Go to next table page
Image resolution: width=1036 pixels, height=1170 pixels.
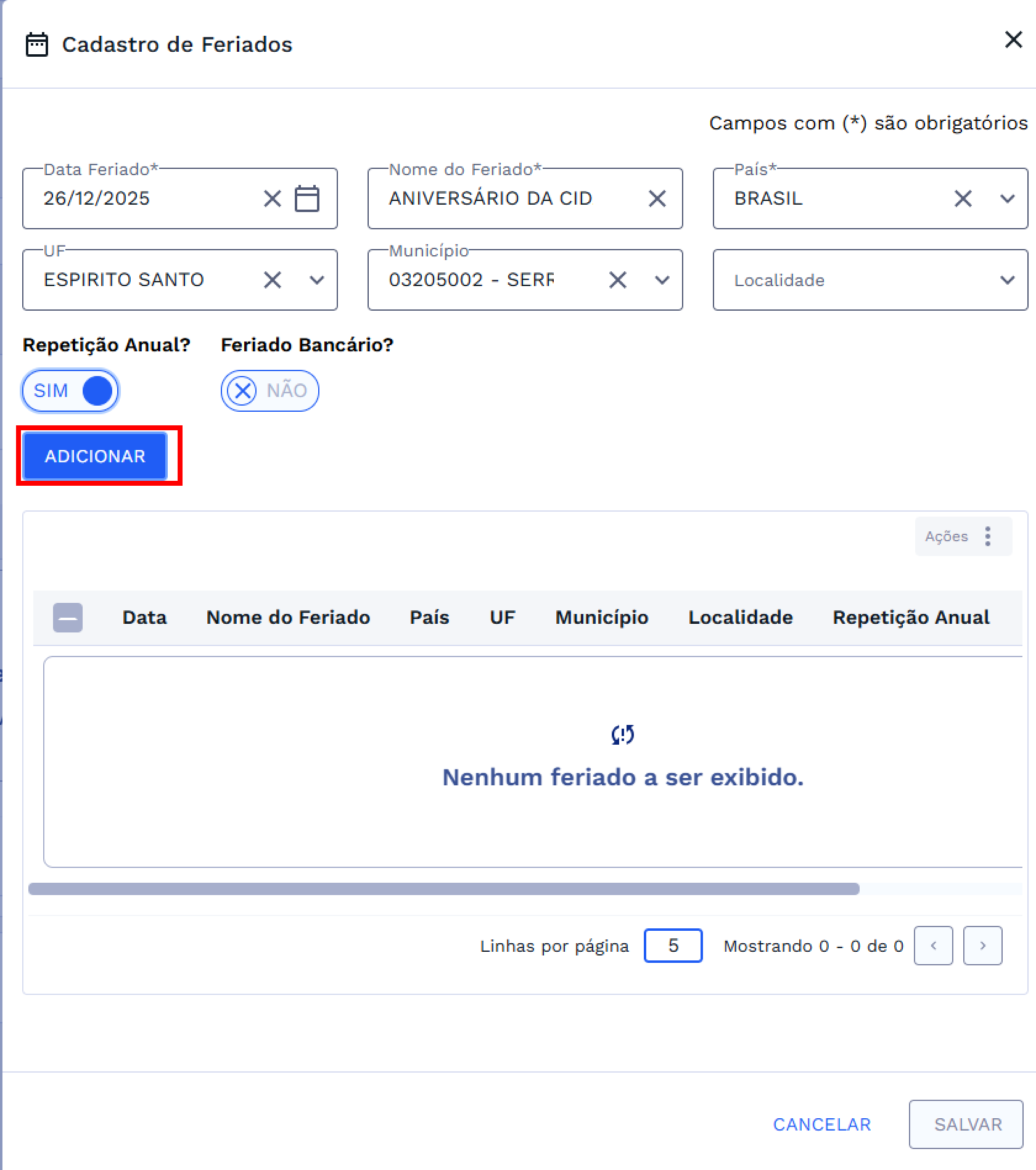point(982,946)
